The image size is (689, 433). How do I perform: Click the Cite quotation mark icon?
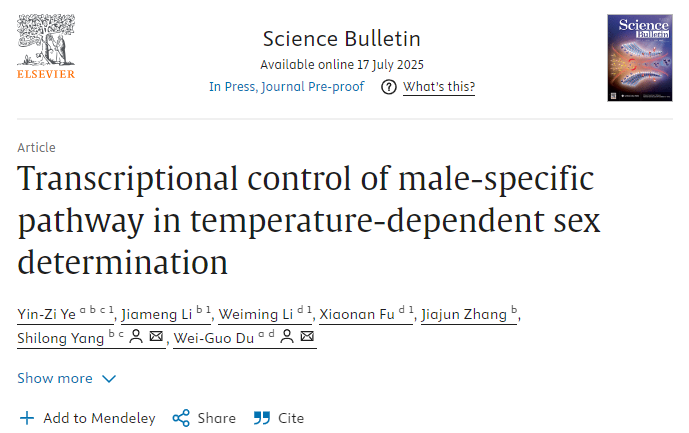coord(262,418)
